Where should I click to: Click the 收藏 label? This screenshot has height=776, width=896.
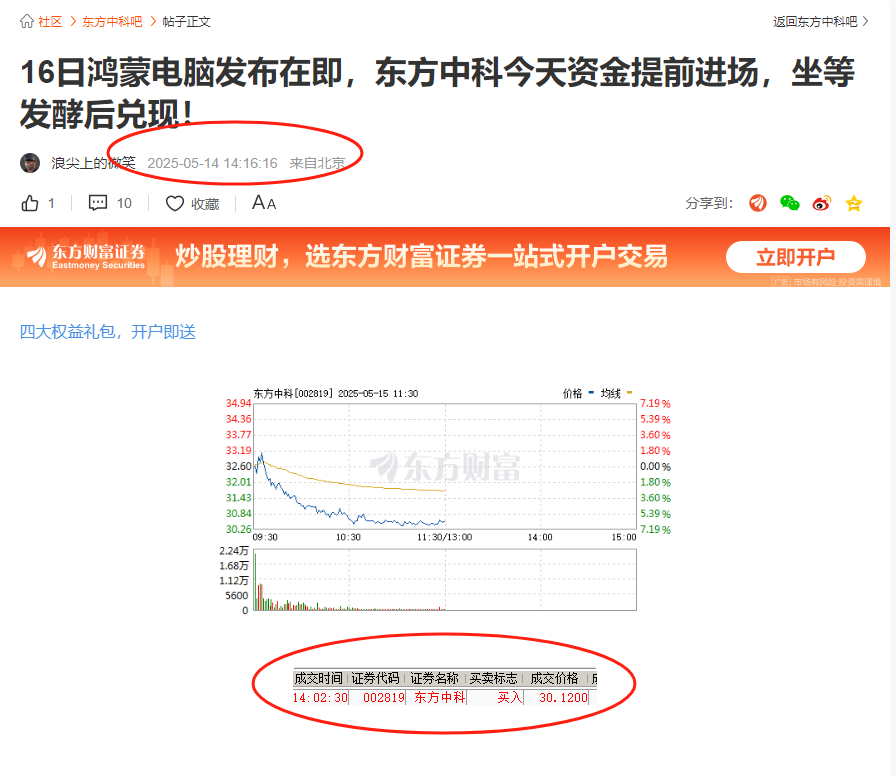click(x=205, y=204)
